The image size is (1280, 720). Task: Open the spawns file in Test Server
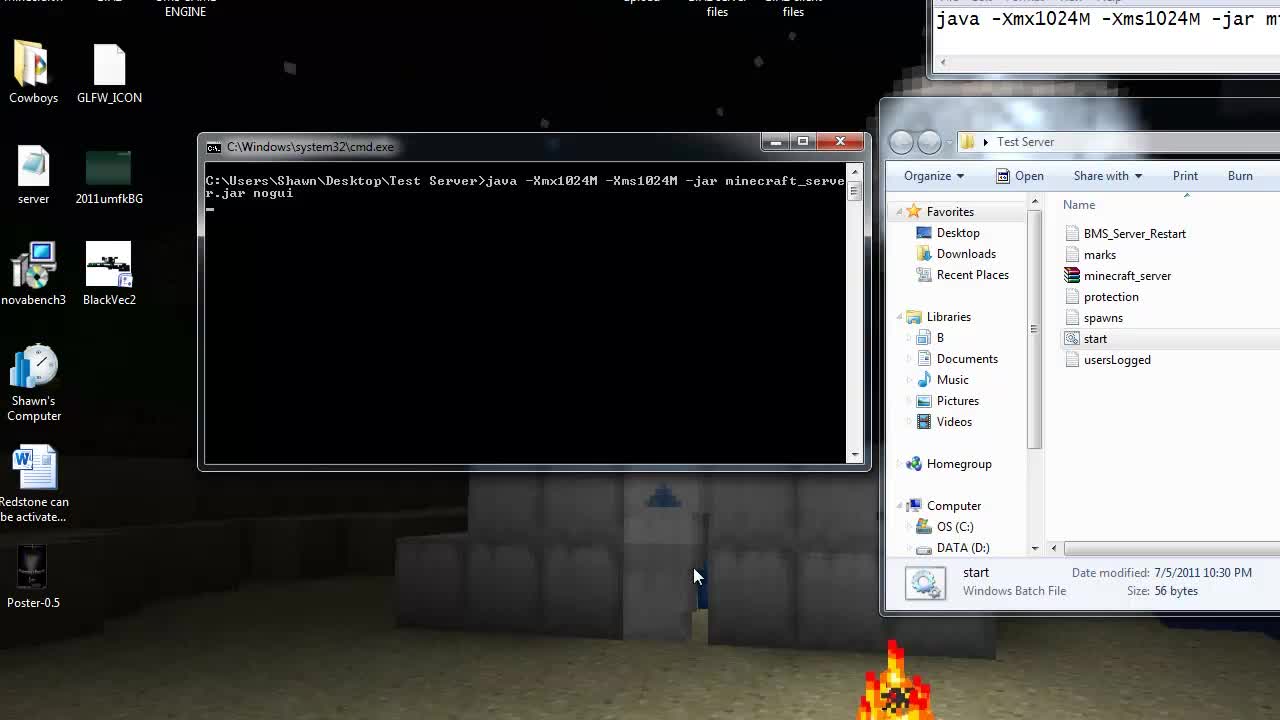point(1102,317)
